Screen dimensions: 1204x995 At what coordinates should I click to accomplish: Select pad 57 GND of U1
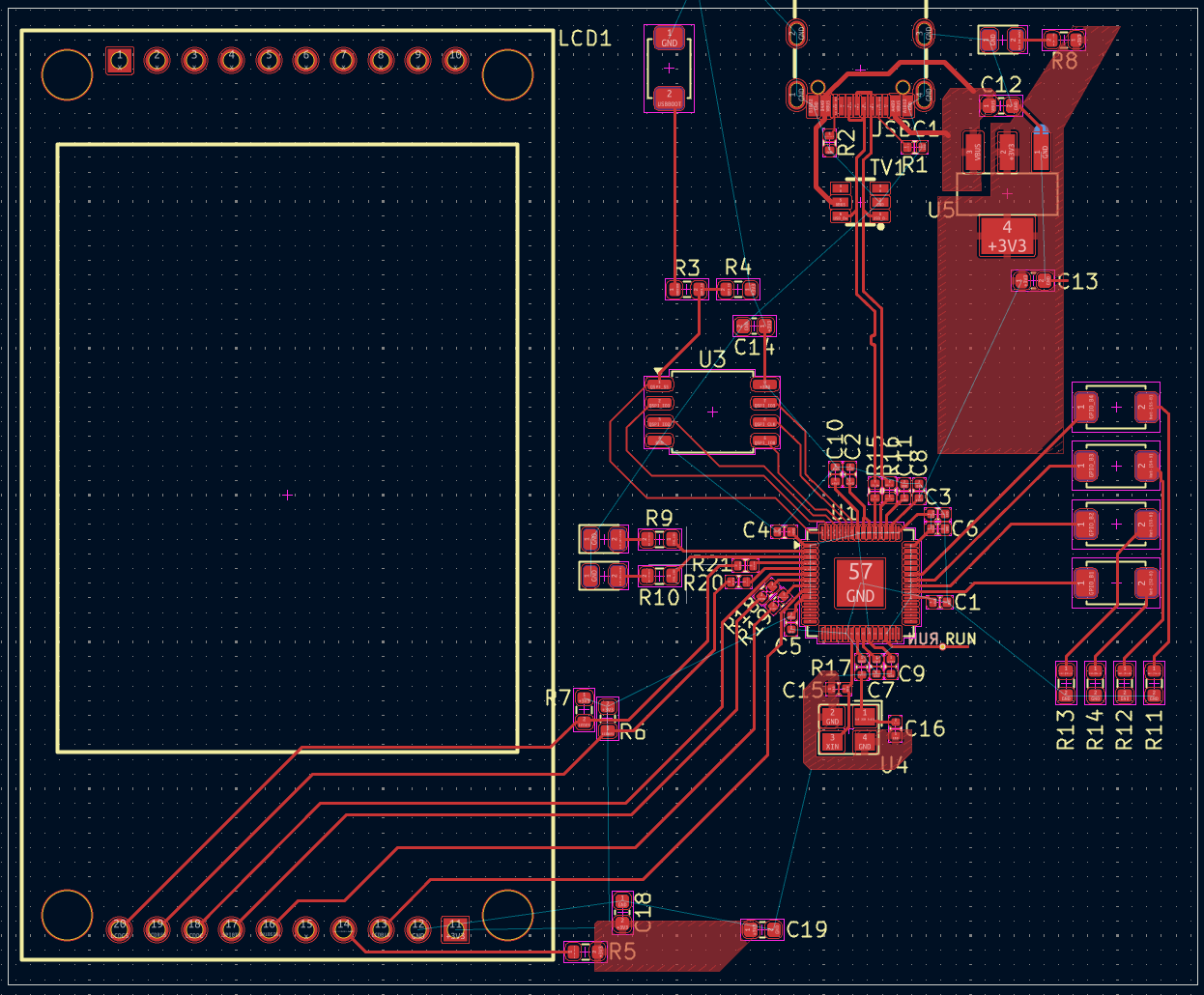pyautogui.click(x=860, y=583)
